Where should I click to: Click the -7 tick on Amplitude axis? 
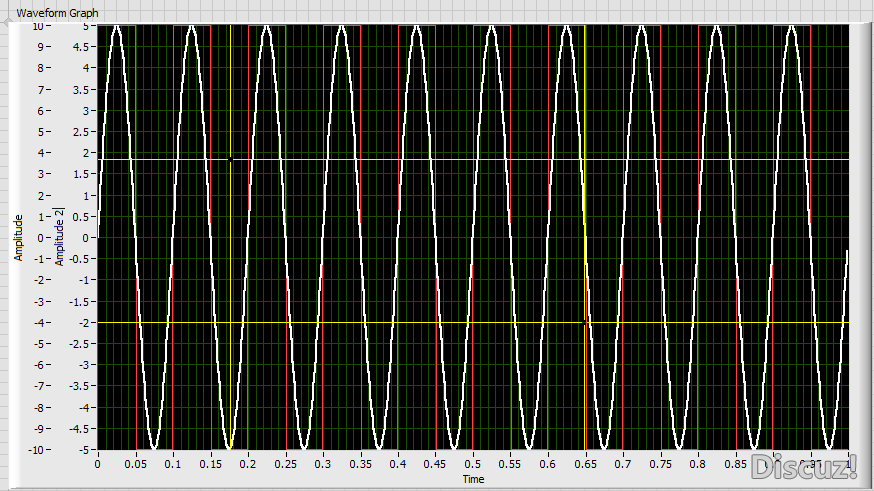click(38, 386)
